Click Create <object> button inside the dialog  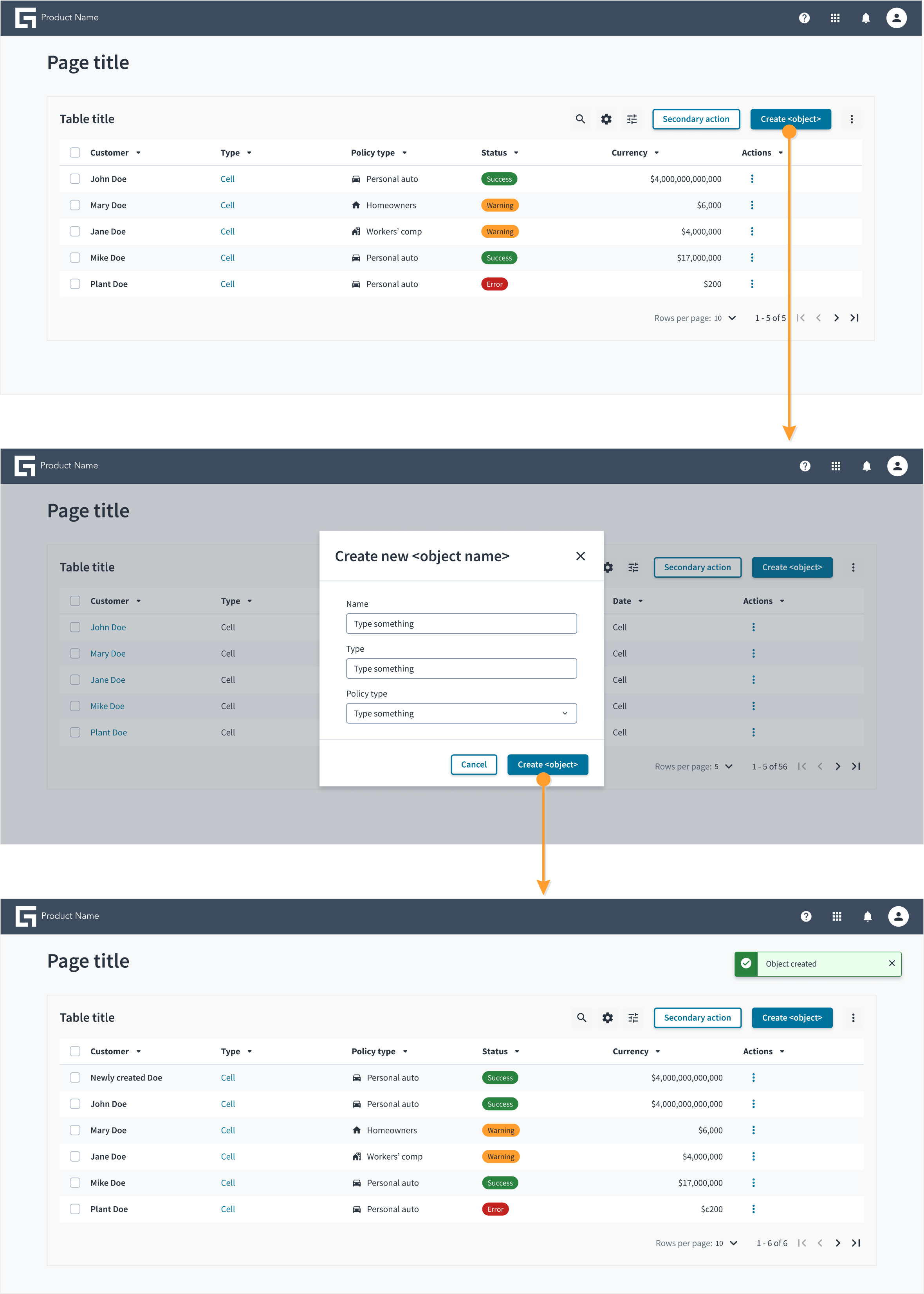pyautogui.click(x=547, y=765)
